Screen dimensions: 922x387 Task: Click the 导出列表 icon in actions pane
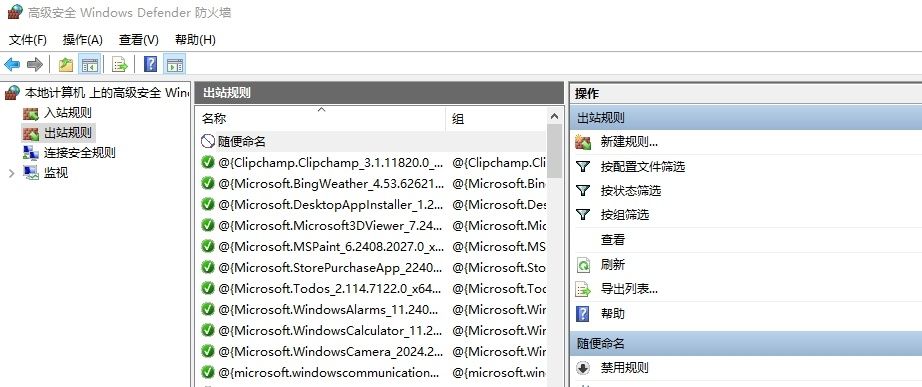coord(583,289)
